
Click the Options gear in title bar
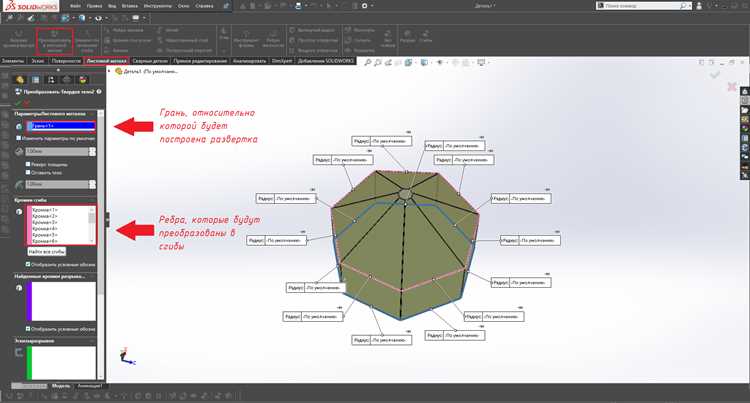[364, 6]
